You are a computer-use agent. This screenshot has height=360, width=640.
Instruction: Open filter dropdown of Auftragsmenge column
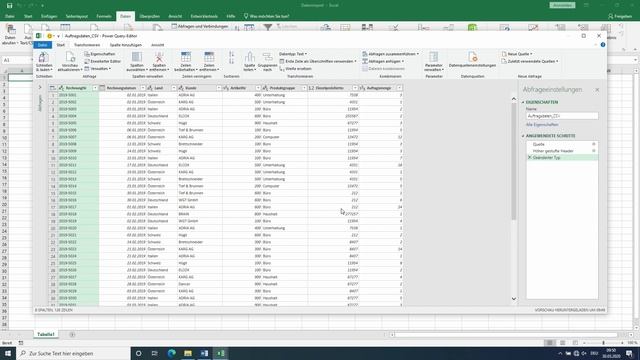tap(399, 88)
